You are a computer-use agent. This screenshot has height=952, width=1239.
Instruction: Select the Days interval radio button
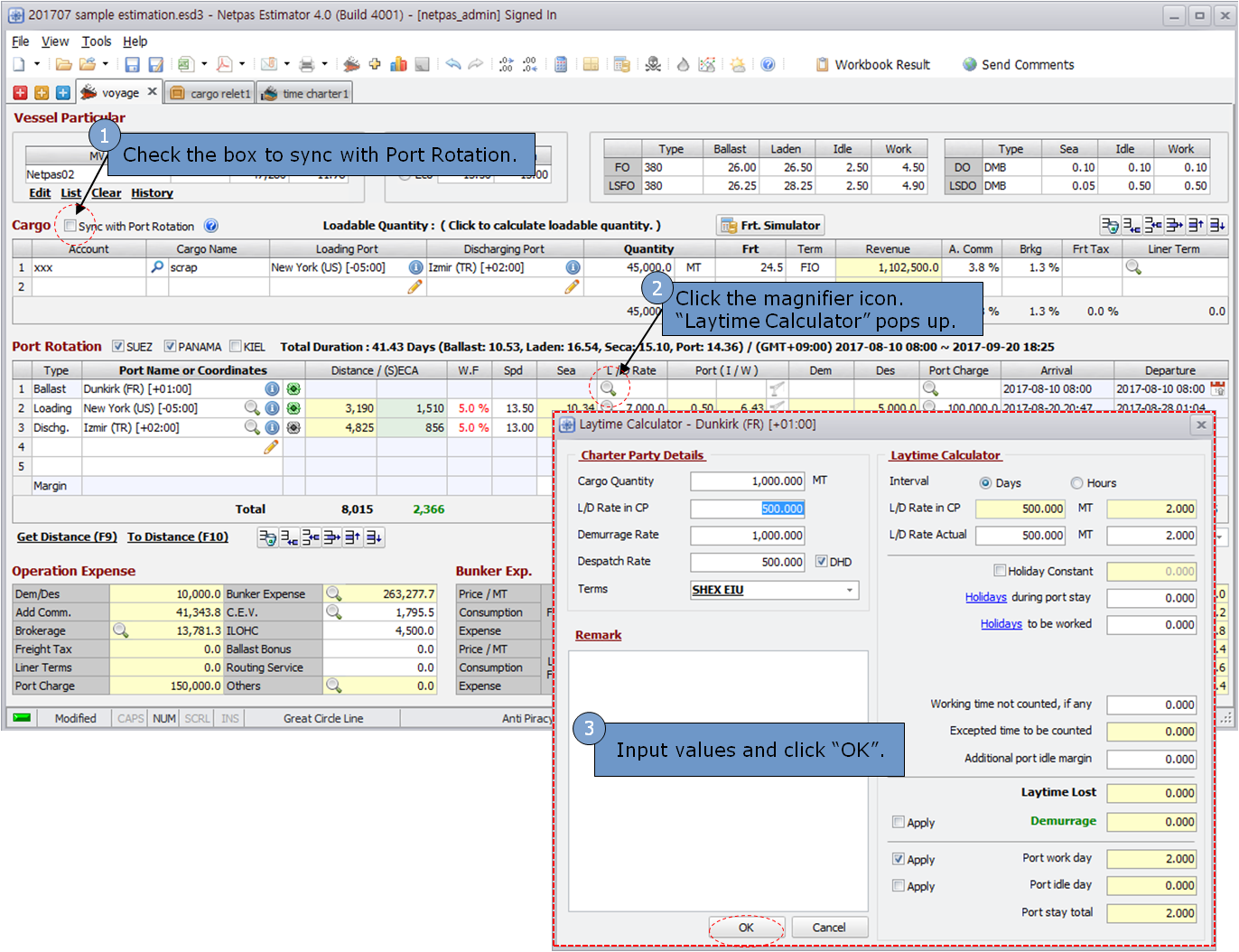[x=985, y=483]
